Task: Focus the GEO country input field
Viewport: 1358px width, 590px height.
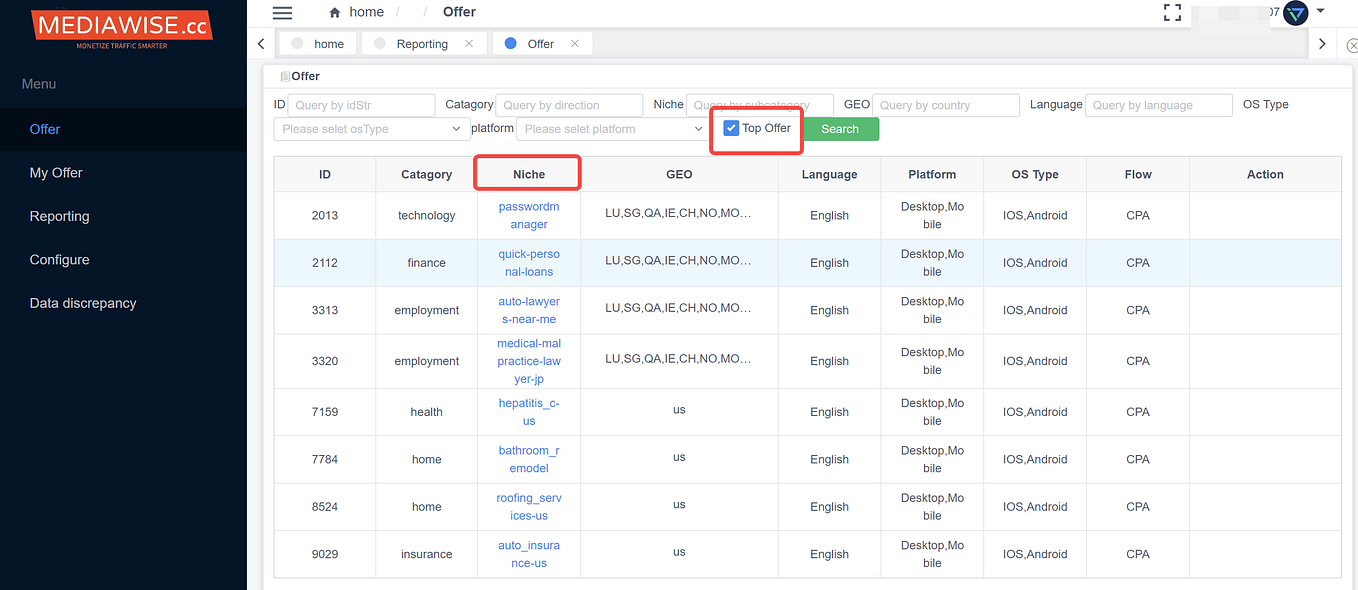Action: pyautogui.click(x=946, y=105)
